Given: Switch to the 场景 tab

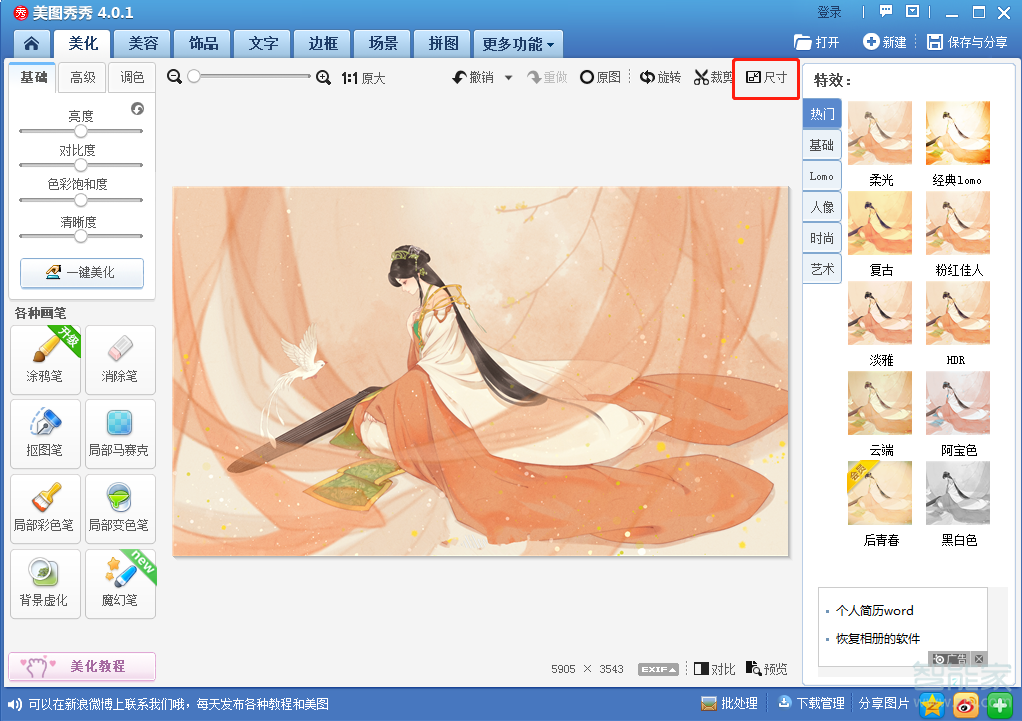Looking at the screenshot, I should click(x=383, y=44).
